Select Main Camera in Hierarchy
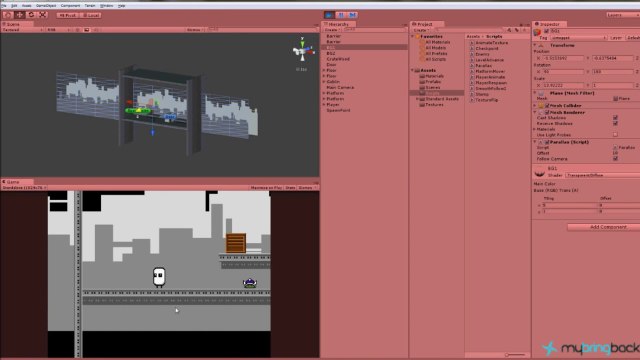The image size is (640, 360). 340,87
